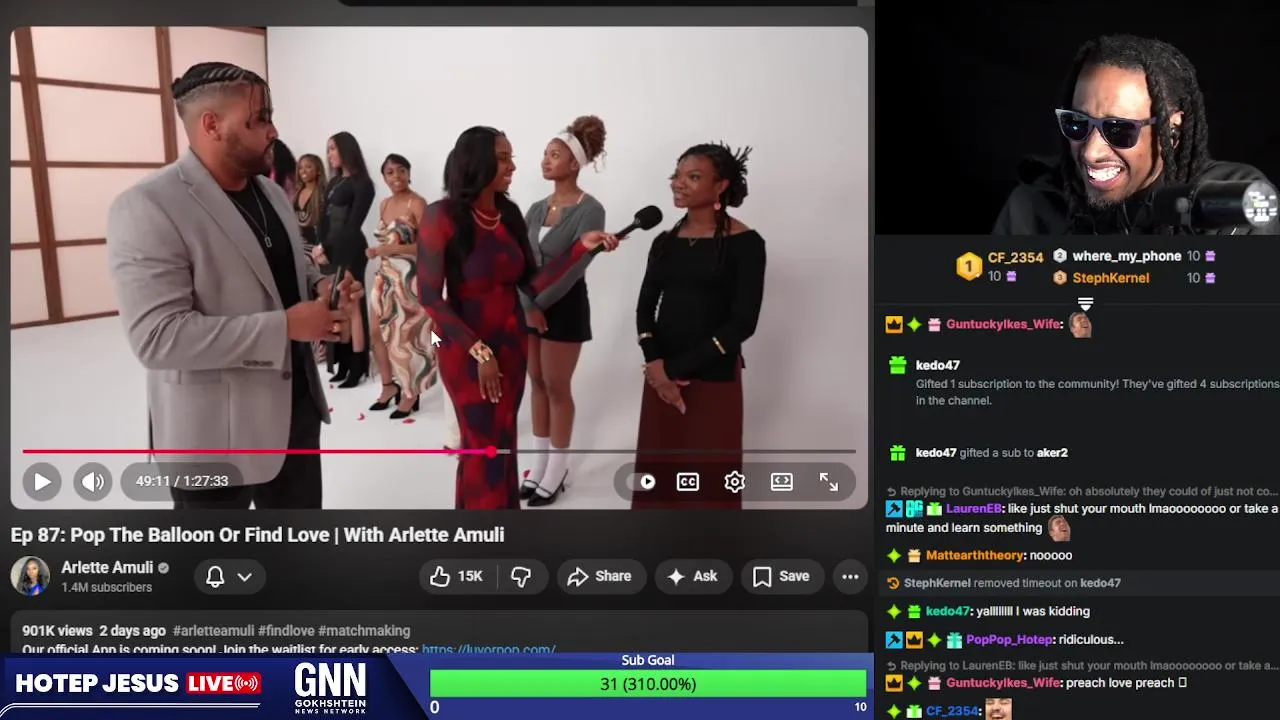Open where_my_phone leaderboard name
This screenshot has width=1280, height=720.
coord(1127,256)
